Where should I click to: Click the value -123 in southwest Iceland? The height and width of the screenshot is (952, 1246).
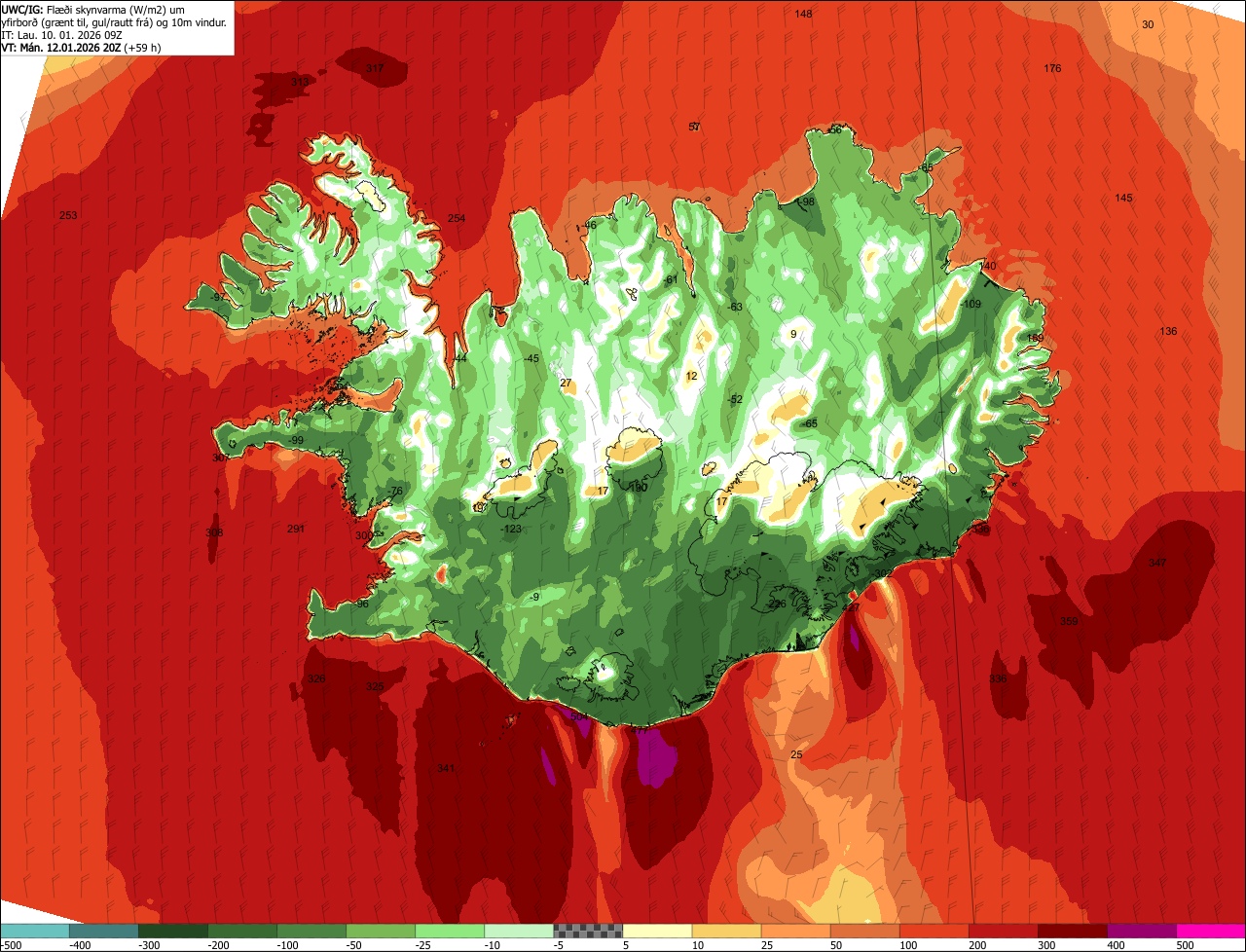[511, 529]
